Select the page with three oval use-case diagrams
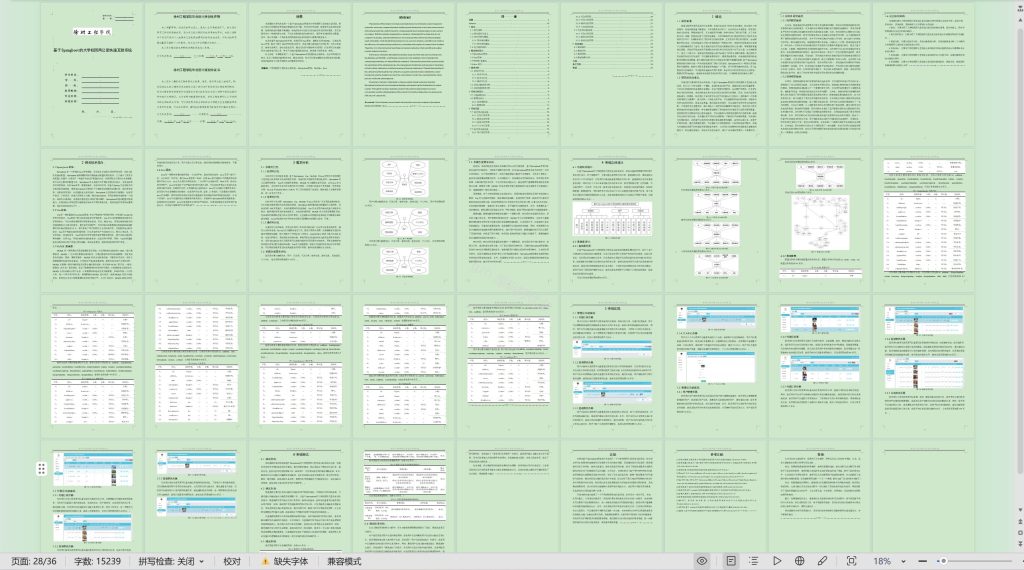The image size is (1024, 570). tap(404, 220)
